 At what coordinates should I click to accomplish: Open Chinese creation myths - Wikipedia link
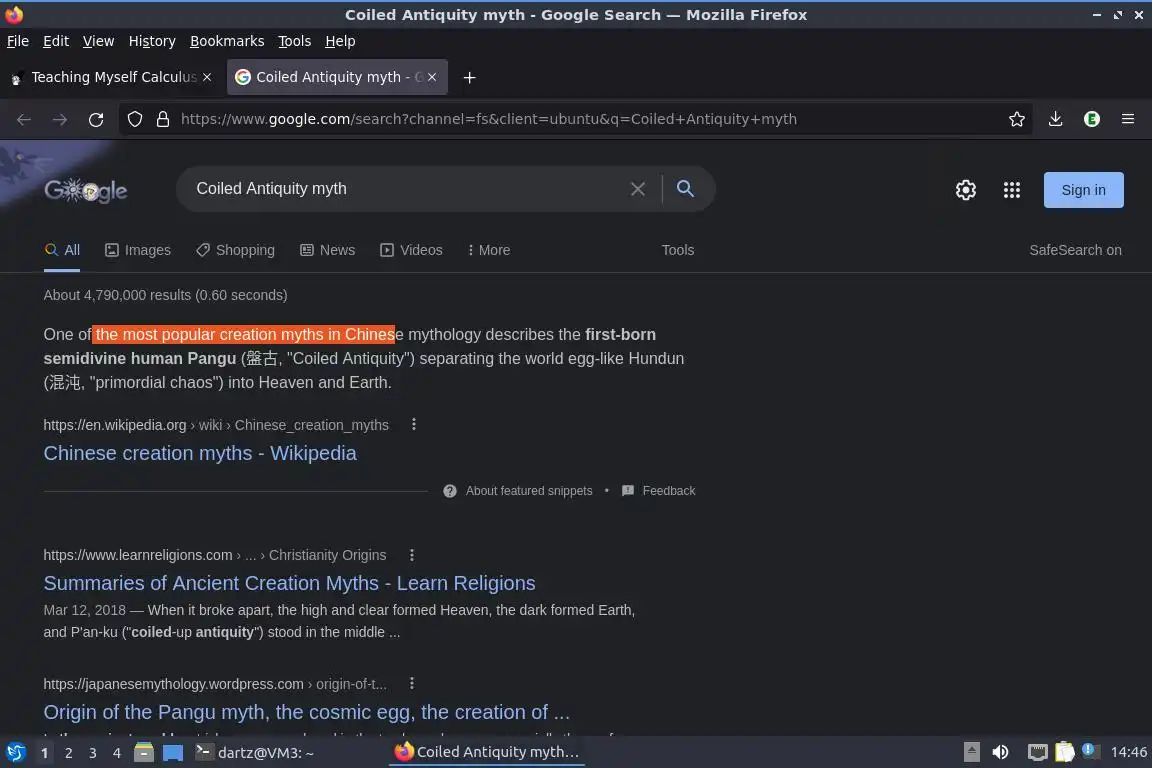coord(200,453)
